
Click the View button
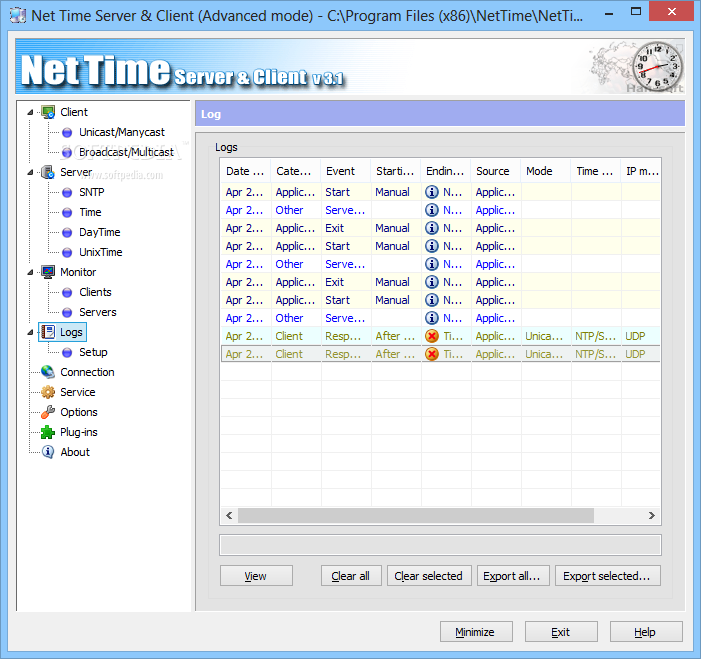256,576
